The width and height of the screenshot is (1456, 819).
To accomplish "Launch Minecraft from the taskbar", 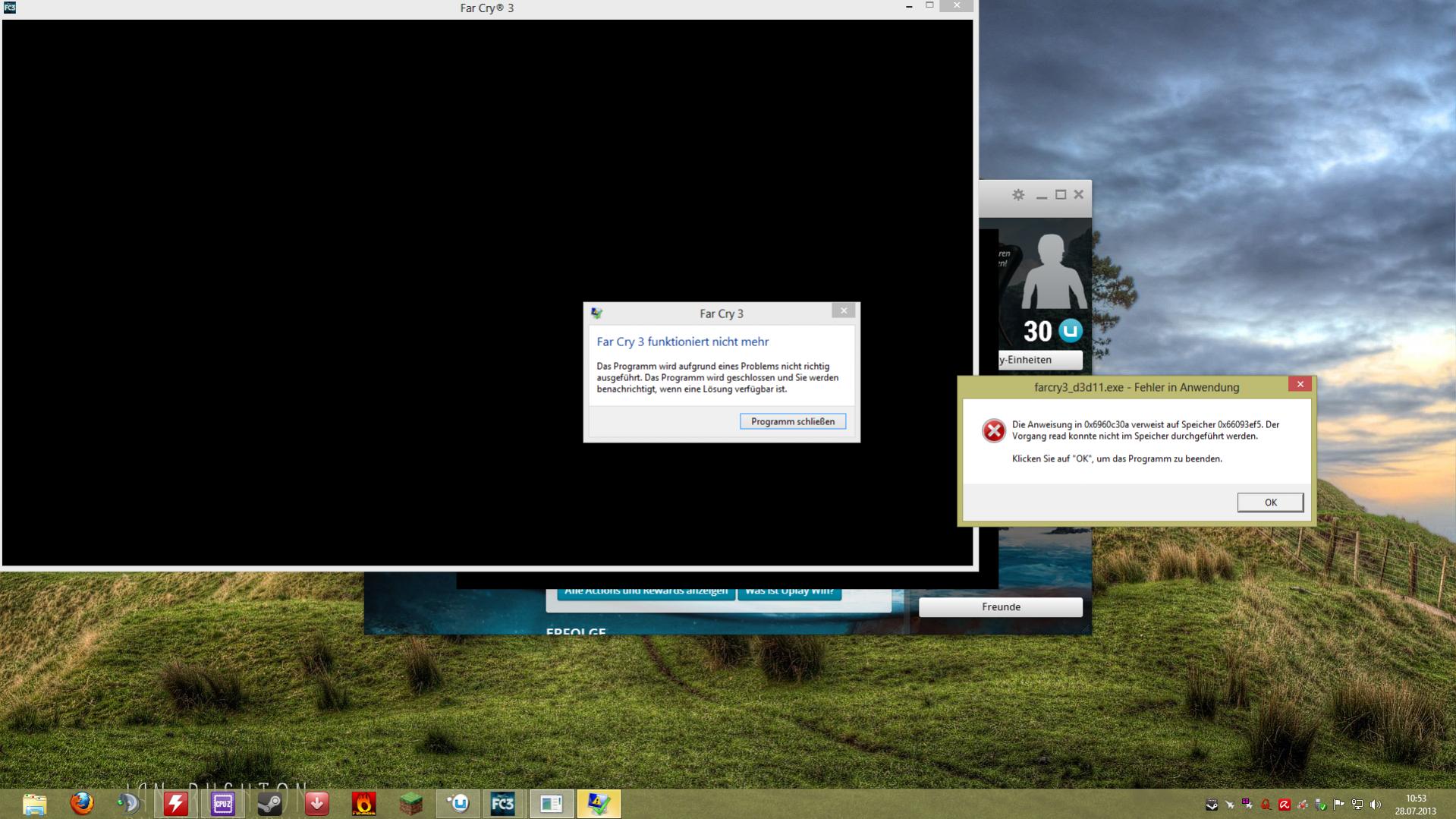I will [x=411, y=803].
